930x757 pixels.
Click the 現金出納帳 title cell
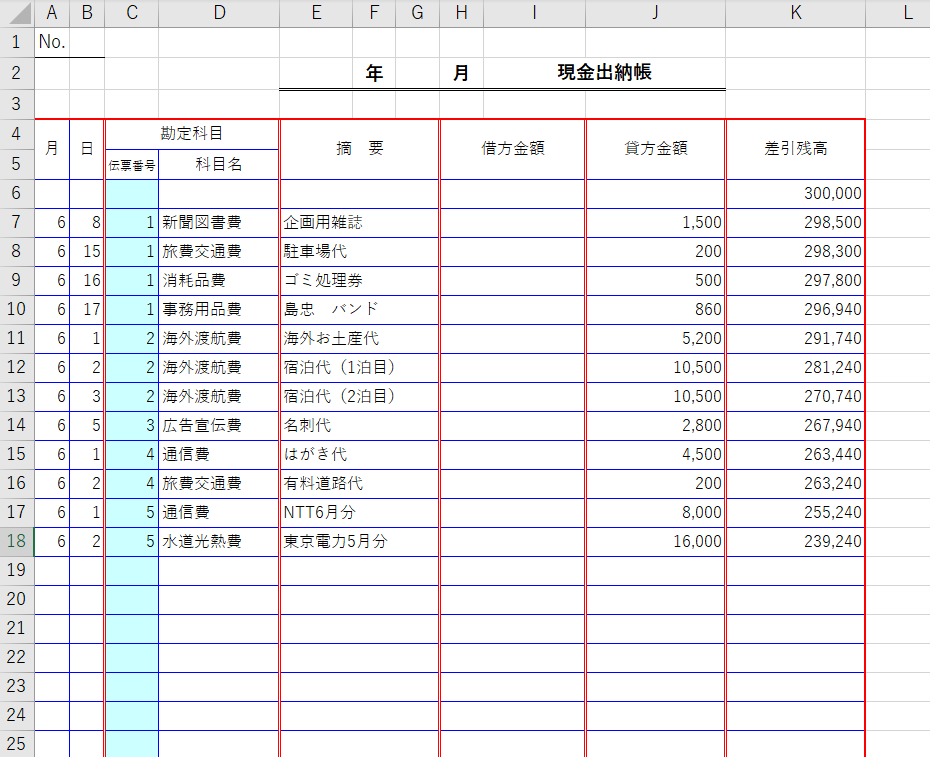tap(604, 73)
